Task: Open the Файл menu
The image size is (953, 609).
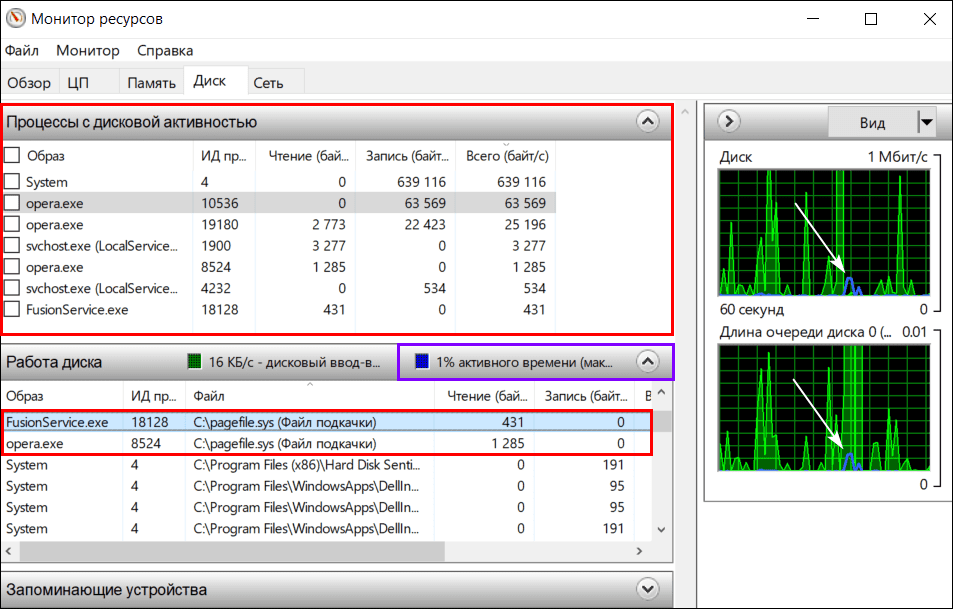Action: 22,50
